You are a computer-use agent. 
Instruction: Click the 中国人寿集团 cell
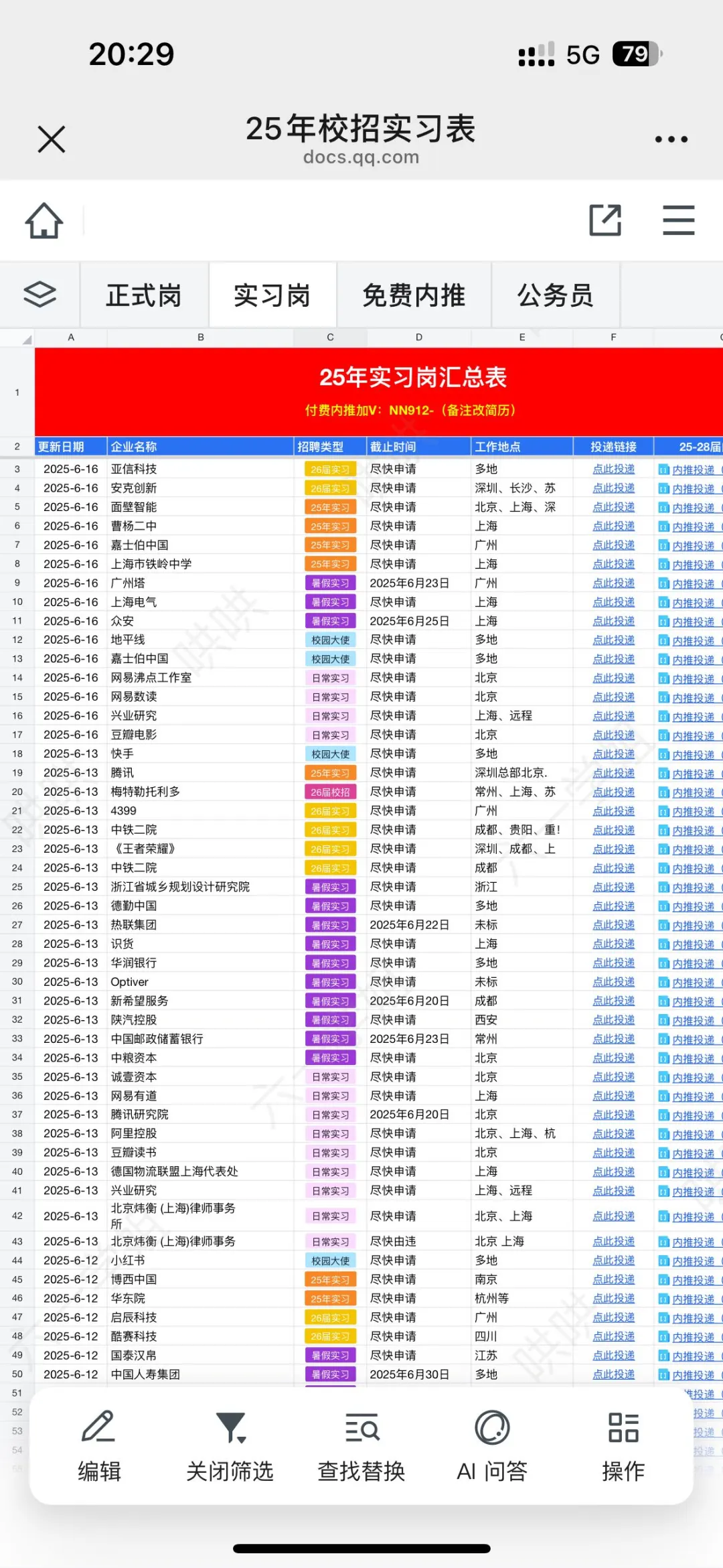pos(201,1374)
